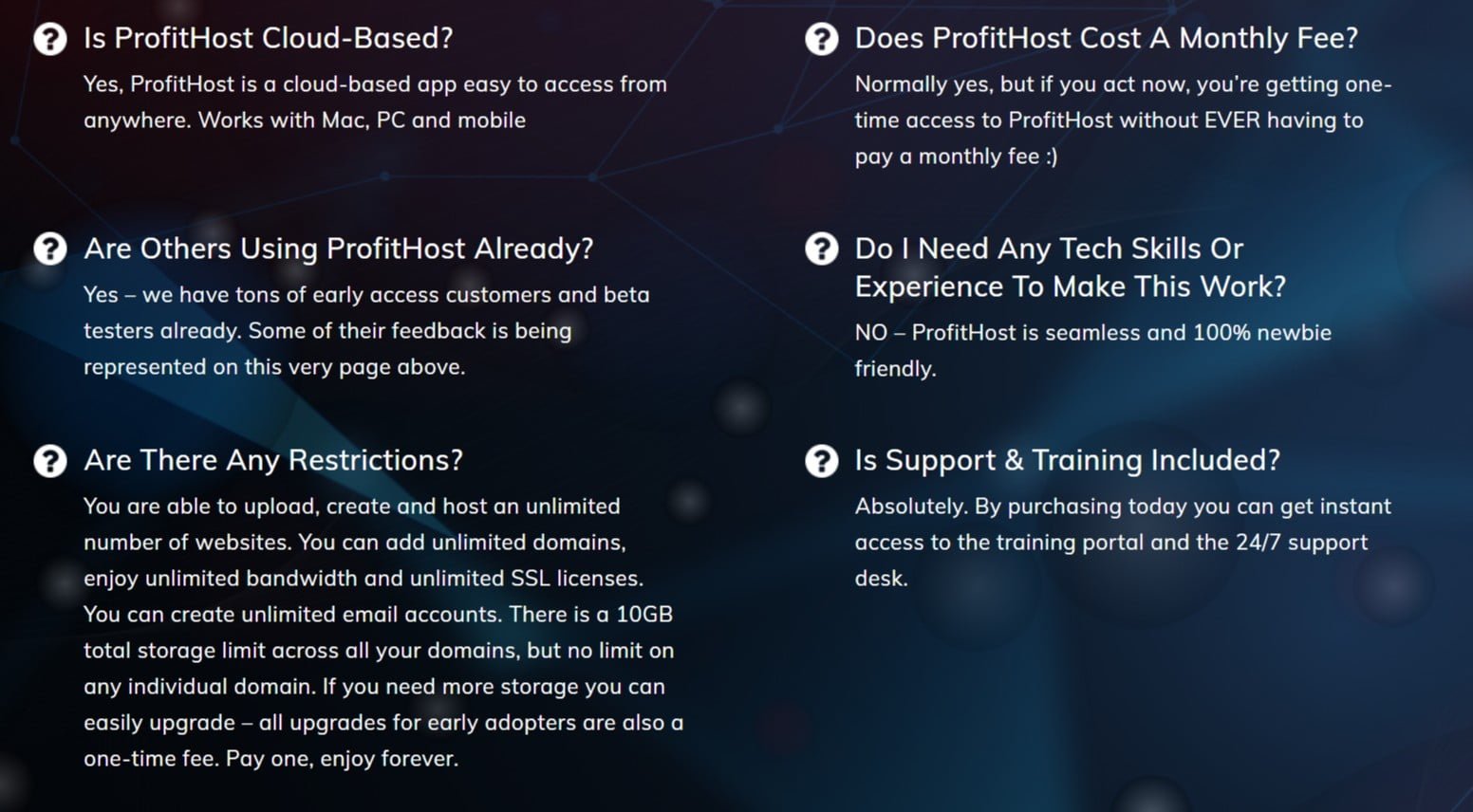Select the "Does ProfitHost Cost A Monthly Fee?" heading
The height and width of the screenshot is (812, 1473).
[x=1107, y=38]
